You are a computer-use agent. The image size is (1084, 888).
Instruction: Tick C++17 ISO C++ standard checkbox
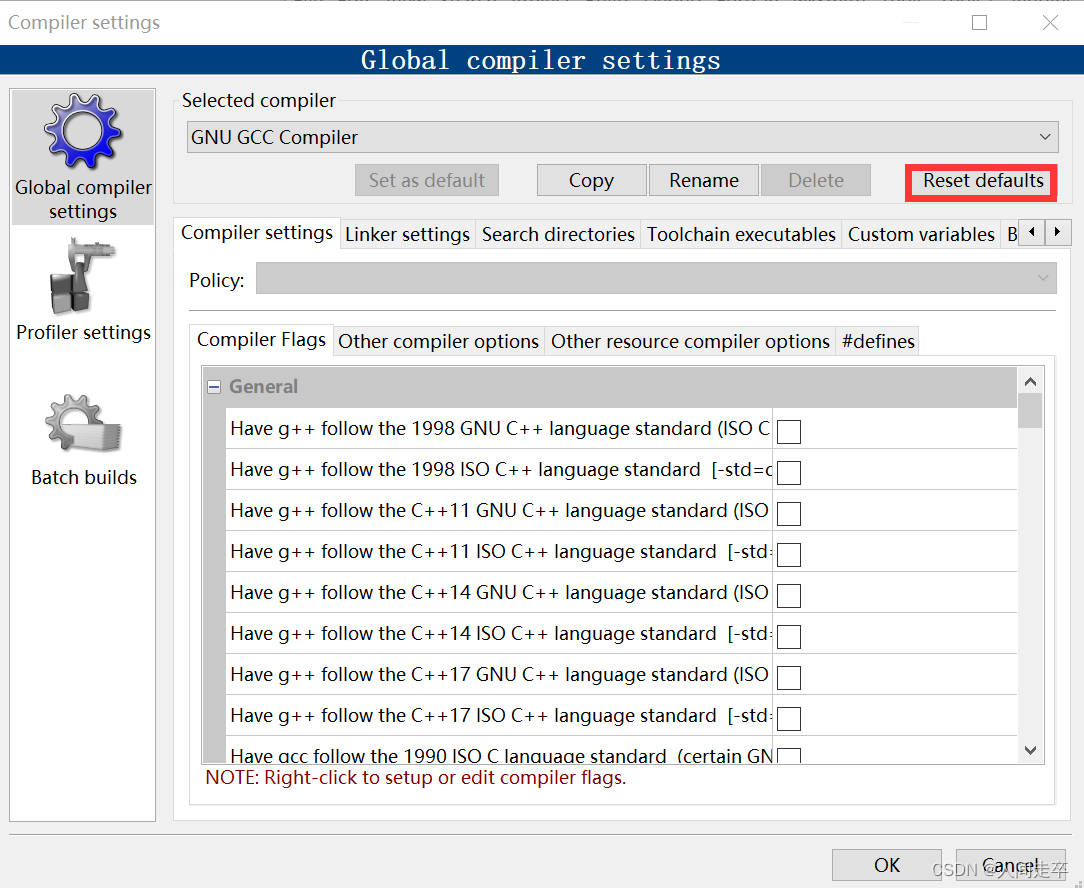[x=789, y=719]
